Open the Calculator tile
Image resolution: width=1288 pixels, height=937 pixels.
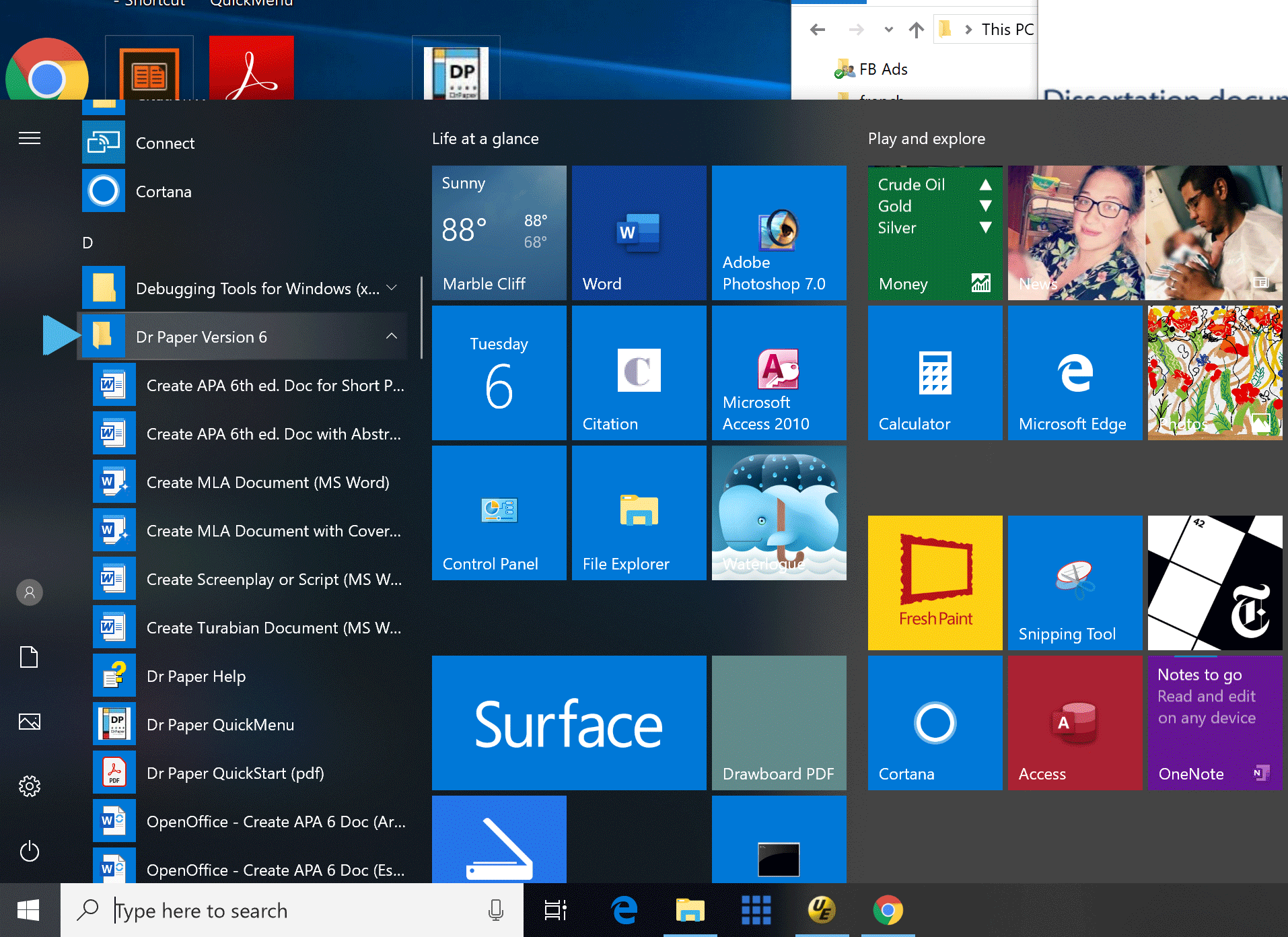pos(934,373)
